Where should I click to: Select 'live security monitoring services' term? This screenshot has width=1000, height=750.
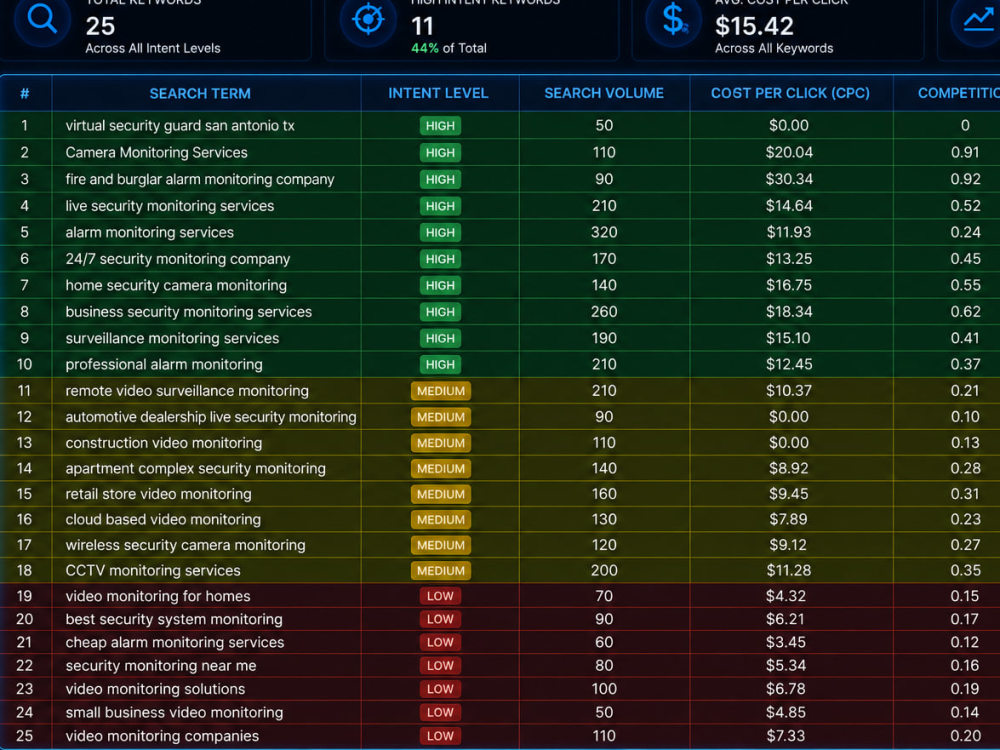(170, 206)
